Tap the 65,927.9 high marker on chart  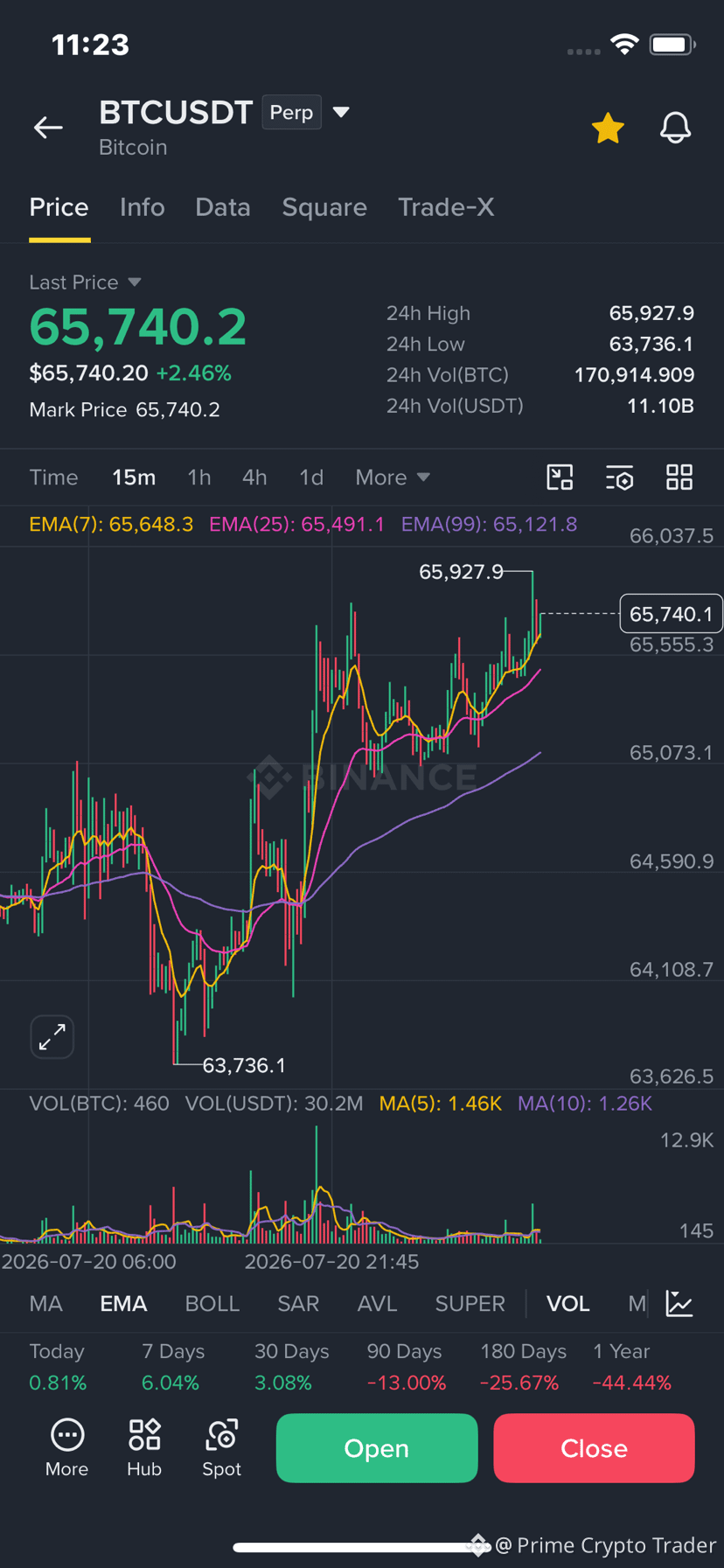click(x=461, y=572)
